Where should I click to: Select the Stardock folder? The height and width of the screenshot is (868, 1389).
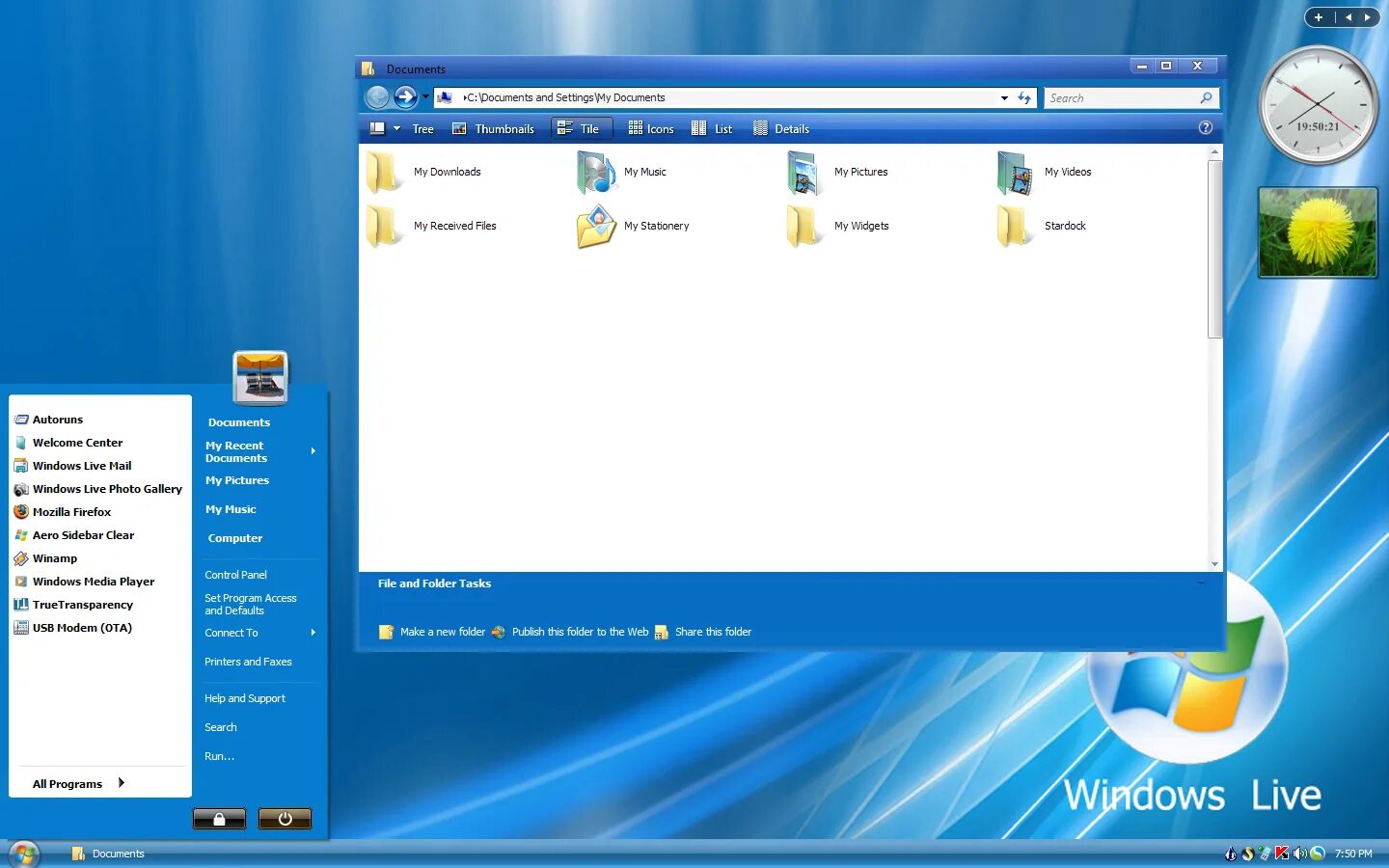point(1042,227)
